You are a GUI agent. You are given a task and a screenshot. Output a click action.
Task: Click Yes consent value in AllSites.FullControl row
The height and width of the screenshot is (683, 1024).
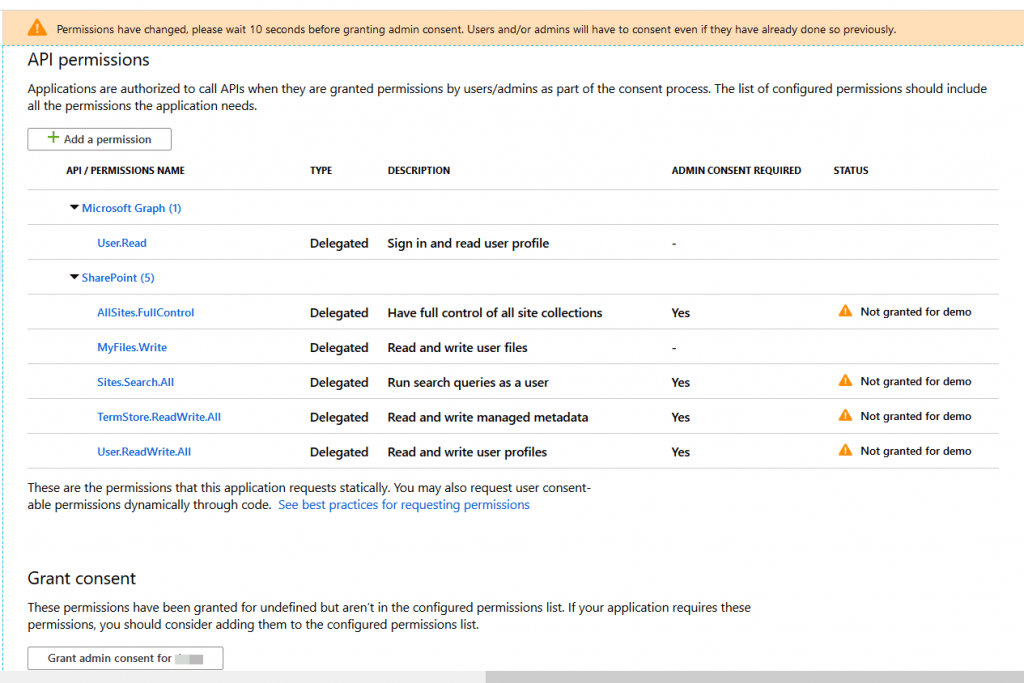[x=680, y=313]
